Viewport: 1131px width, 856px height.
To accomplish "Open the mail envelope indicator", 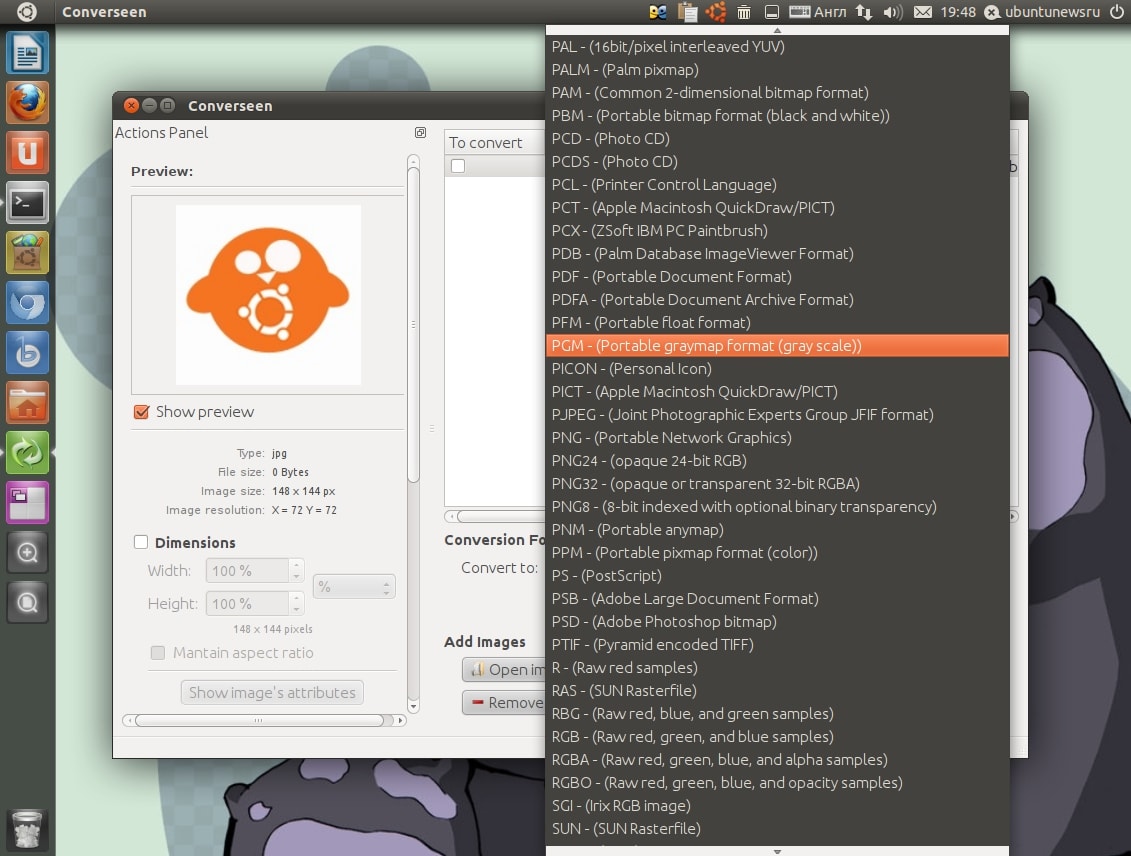I will pyautogui.click(x=923, y=12).
